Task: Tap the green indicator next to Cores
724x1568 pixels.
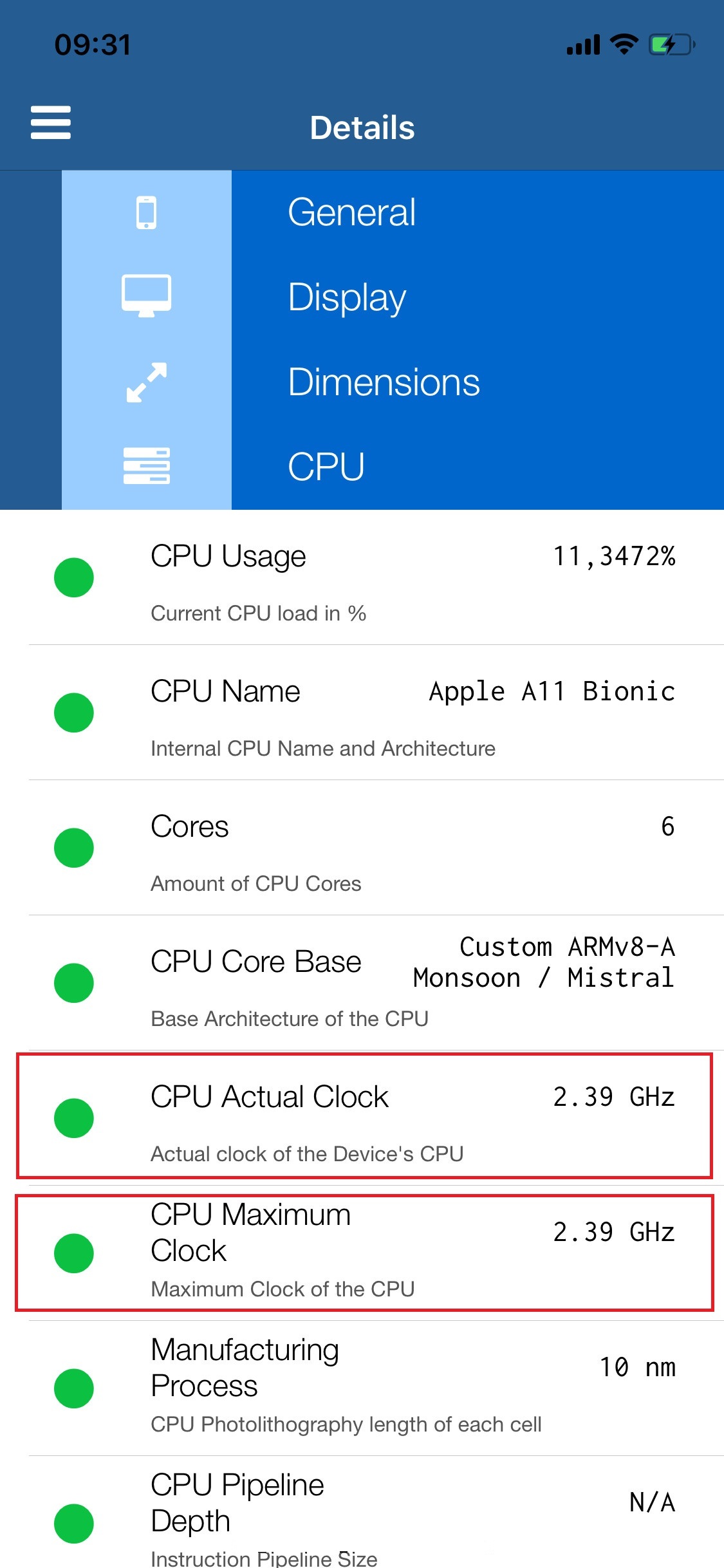Action: [x=74, y=848]
